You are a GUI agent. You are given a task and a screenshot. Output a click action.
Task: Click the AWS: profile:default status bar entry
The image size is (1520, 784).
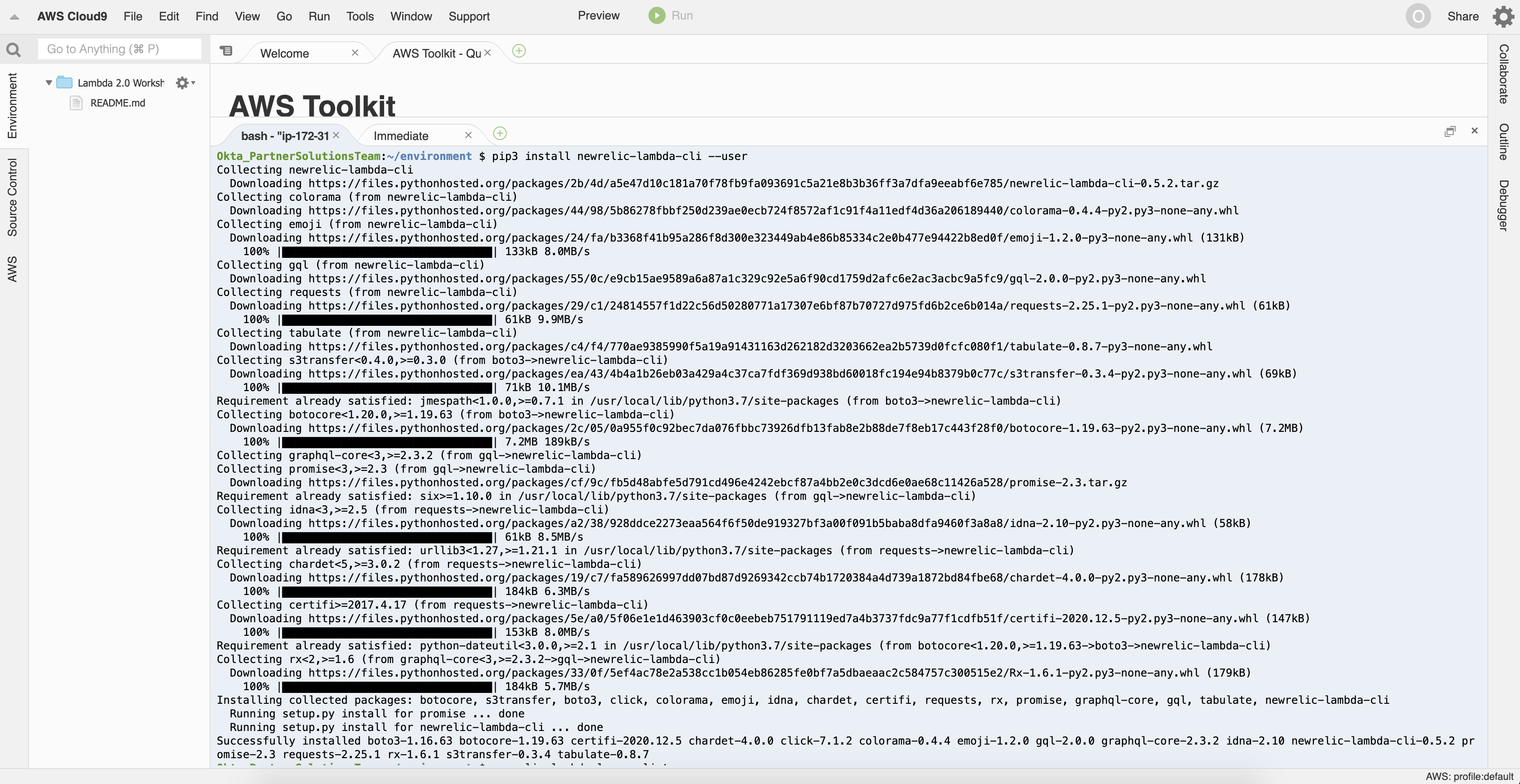[x=1469, y=776]
